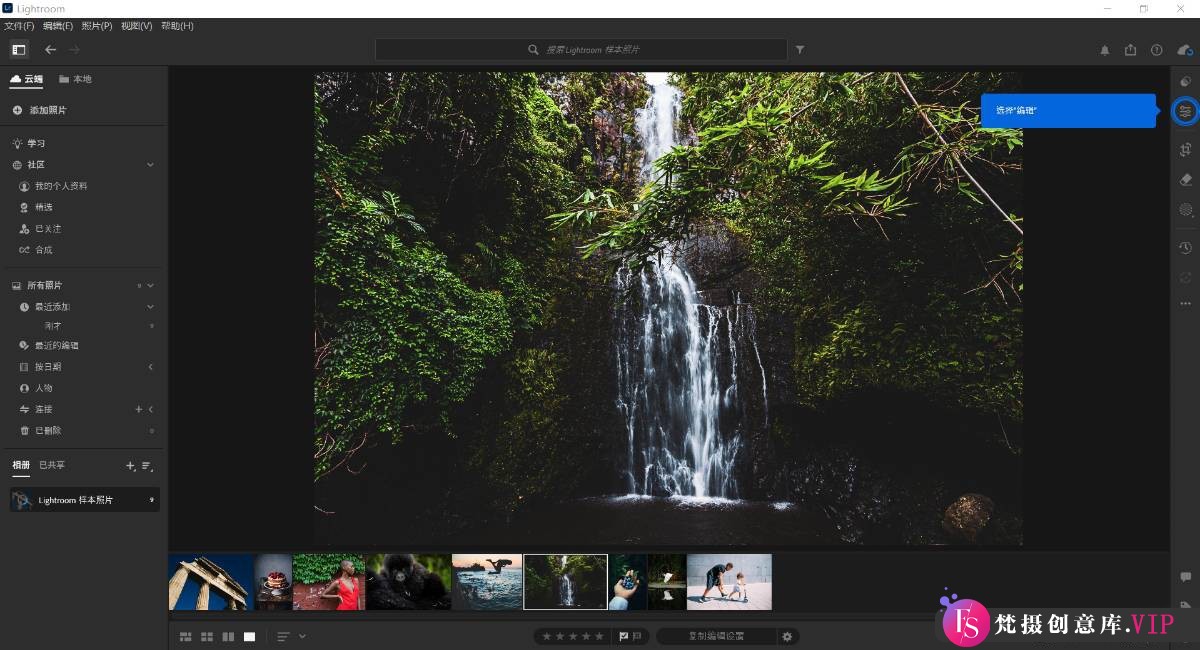Switch to the 云端 tab
Image resolution: width=1200 pixels, height=650 pixels.
[x=27, y=79]
